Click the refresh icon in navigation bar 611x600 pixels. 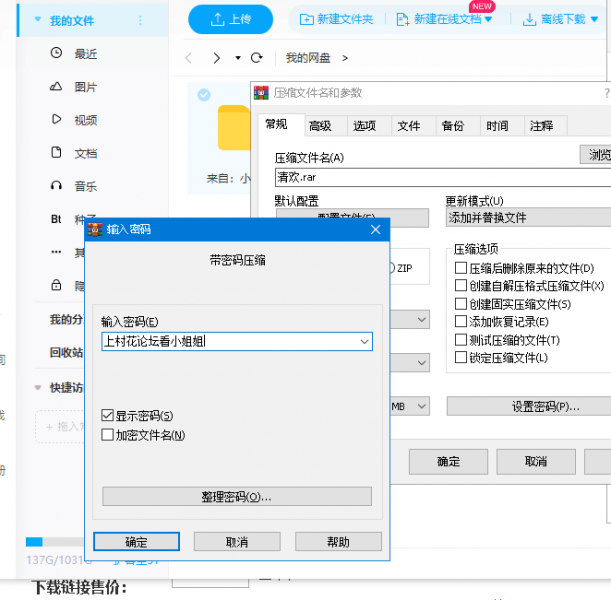point(257,58)
